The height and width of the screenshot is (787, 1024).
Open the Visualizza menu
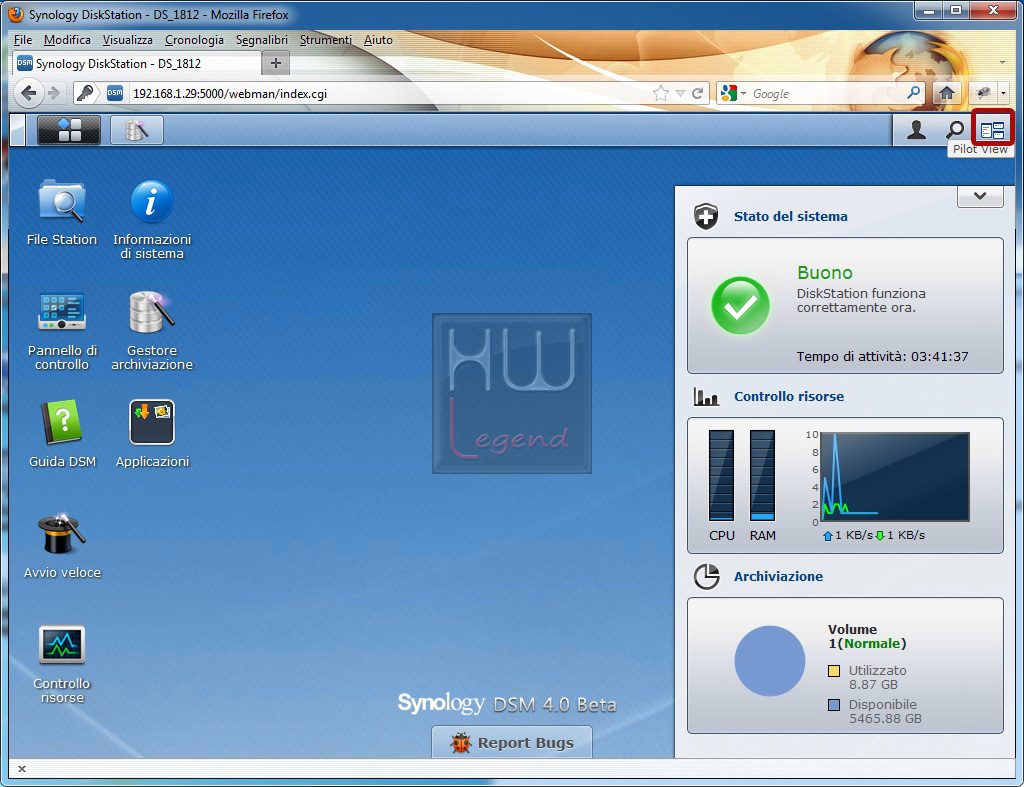(x=127, y=40)
